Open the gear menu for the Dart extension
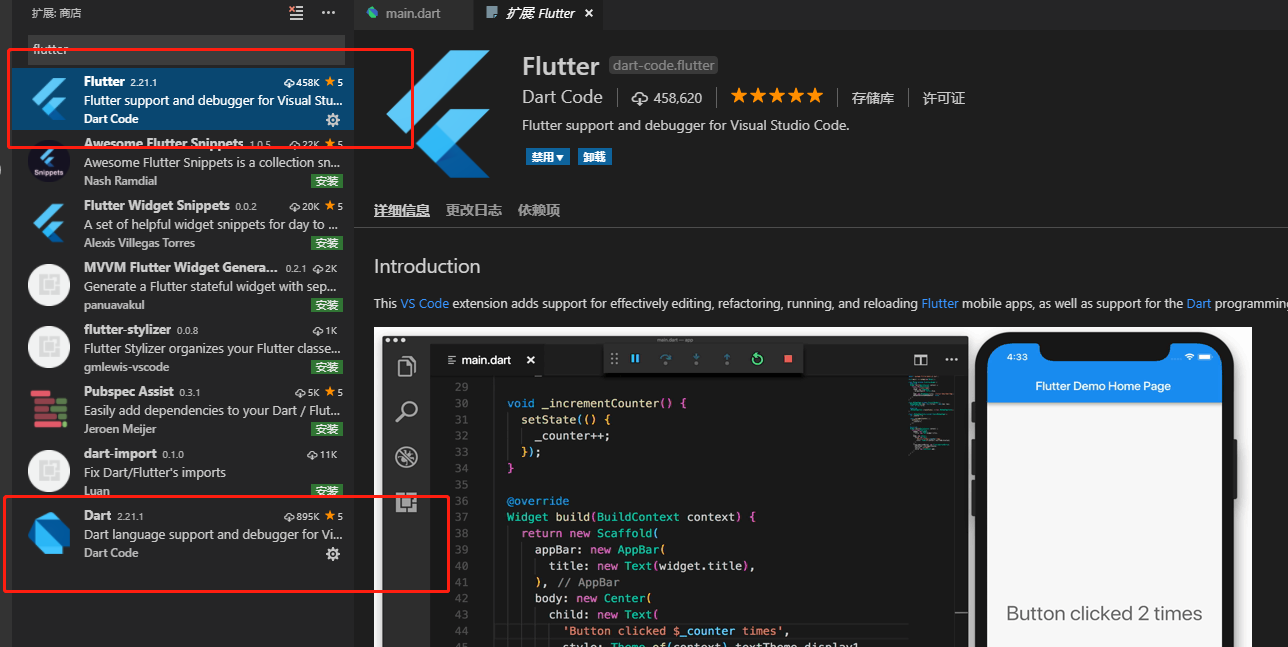 [x=333, y=554]
